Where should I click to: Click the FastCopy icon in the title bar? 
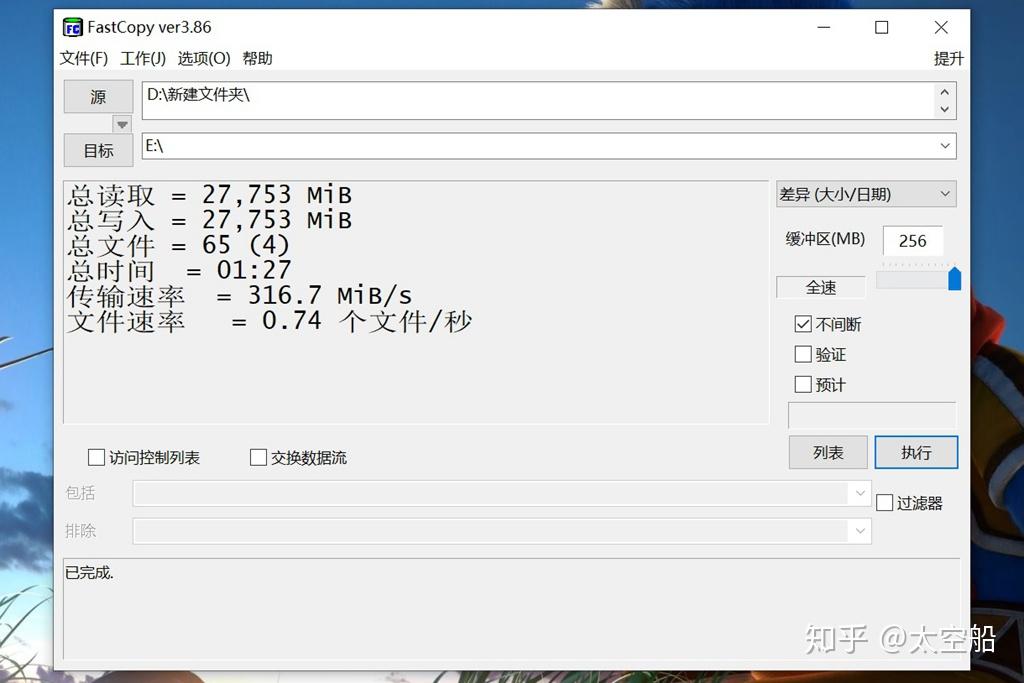pos(71,27)
